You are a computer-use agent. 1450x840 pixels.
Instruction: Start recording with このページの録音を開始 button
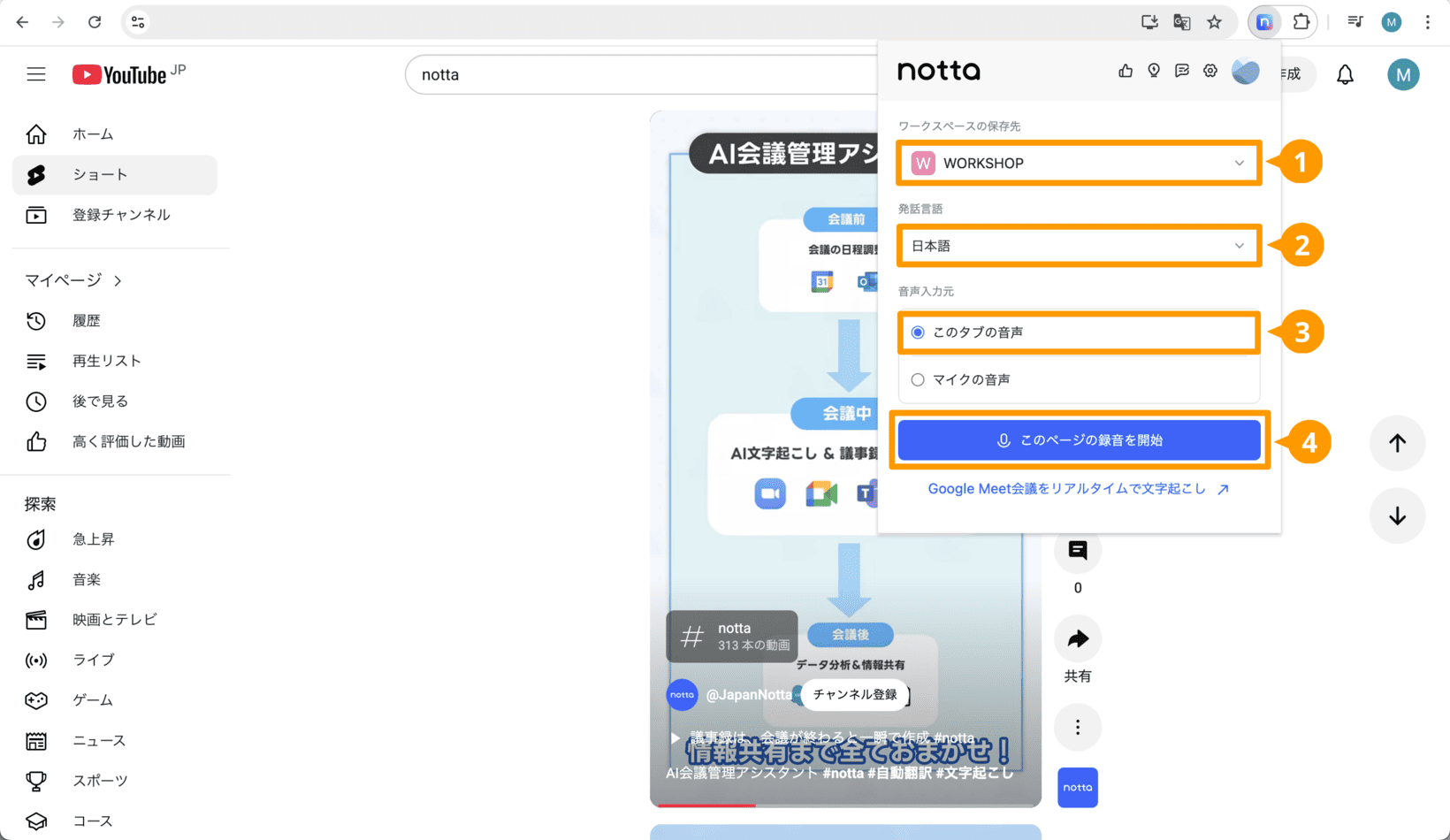pos(1079,440)
